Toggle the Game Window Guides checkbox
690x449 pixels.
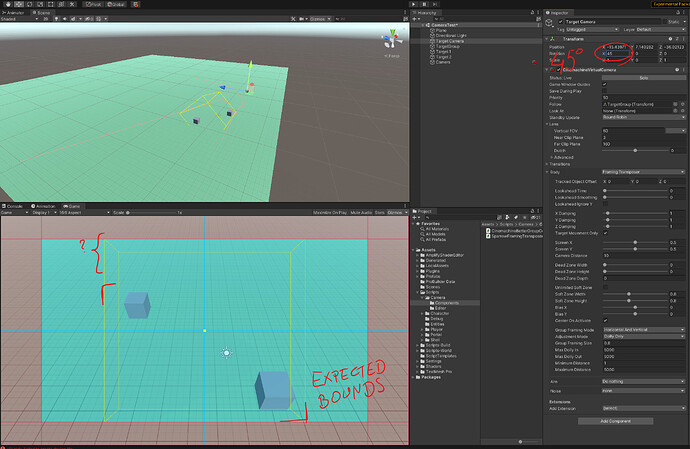(x=604, y=83)
